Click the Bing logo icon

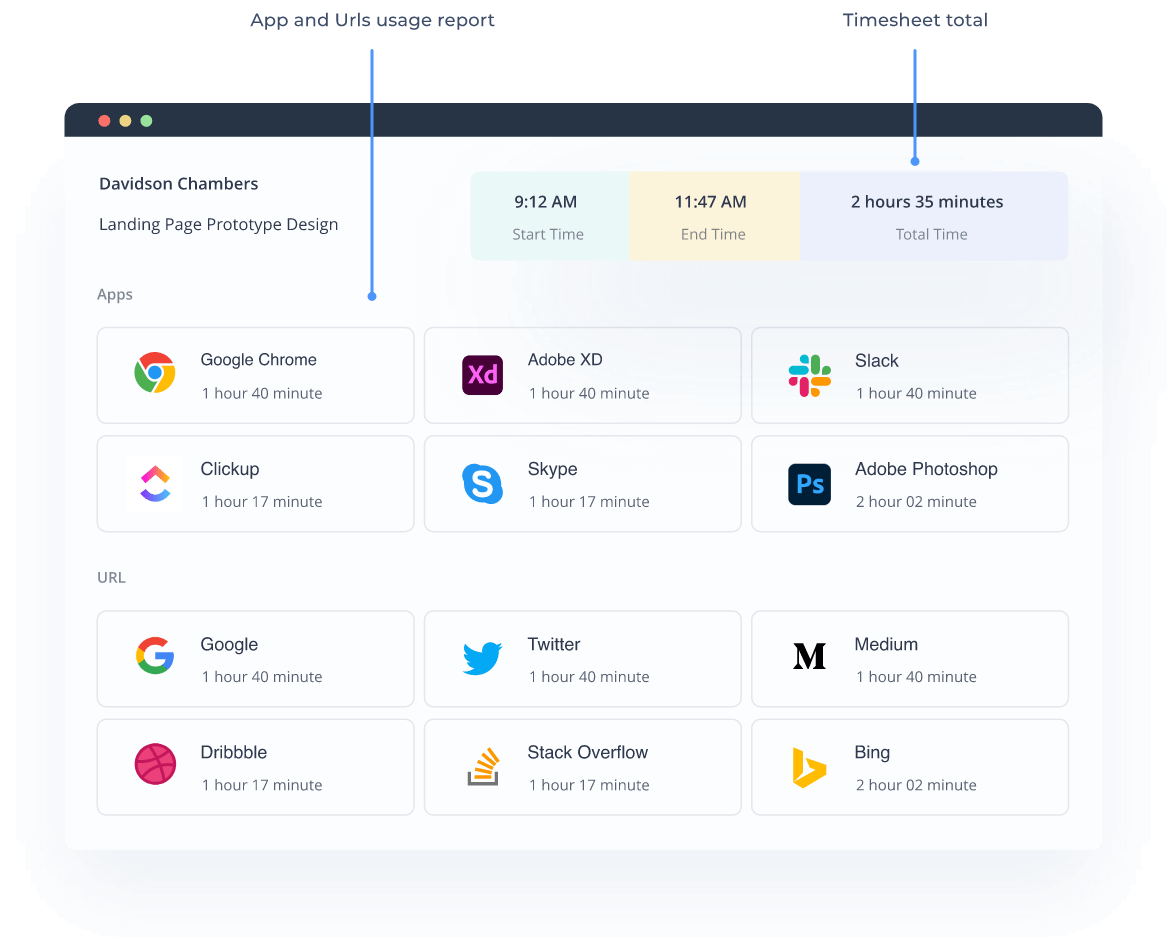[x=809, y=767]
